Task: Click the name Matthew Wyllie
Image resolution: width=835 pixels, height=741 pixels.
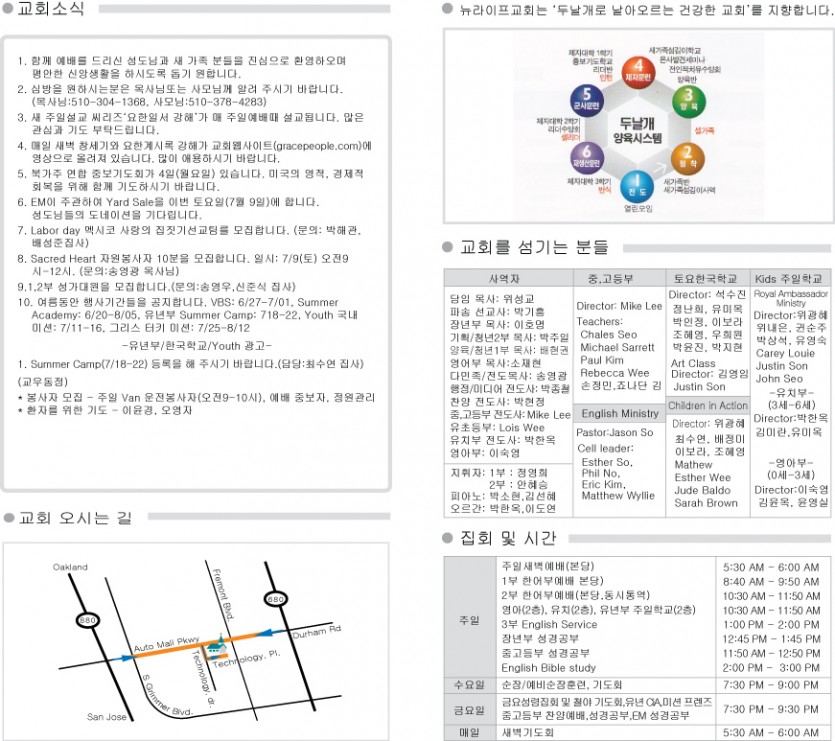Action: pos(618,496)
